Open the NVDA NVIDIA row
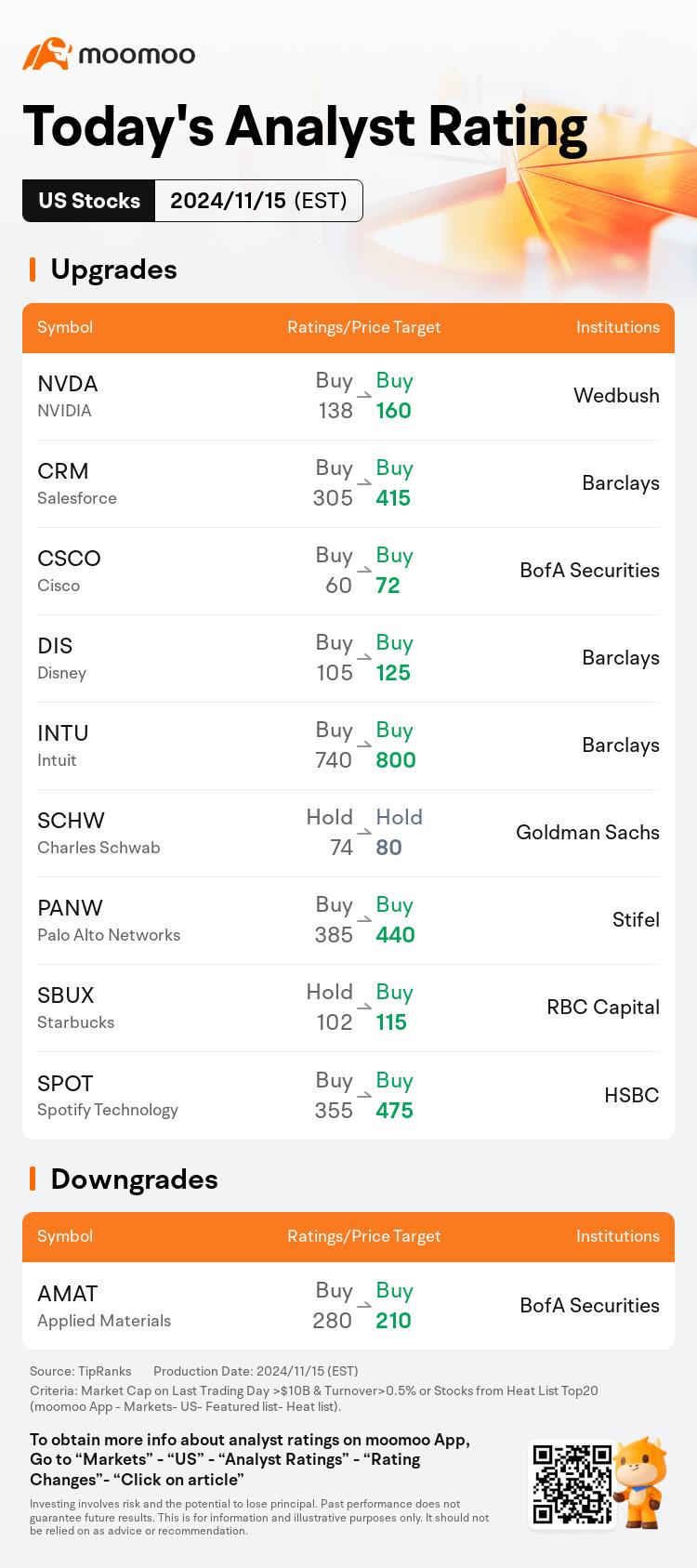Image resolution: width=697 pixels, height=1568 pixels. 348,396
